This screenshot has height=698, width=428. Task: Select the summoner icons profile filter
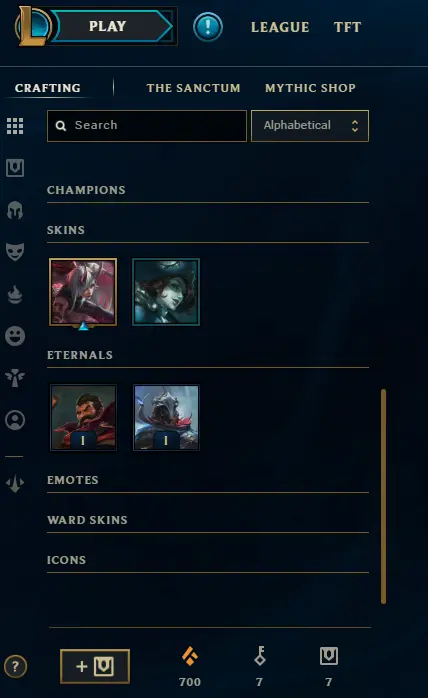[x=15, y=420]
